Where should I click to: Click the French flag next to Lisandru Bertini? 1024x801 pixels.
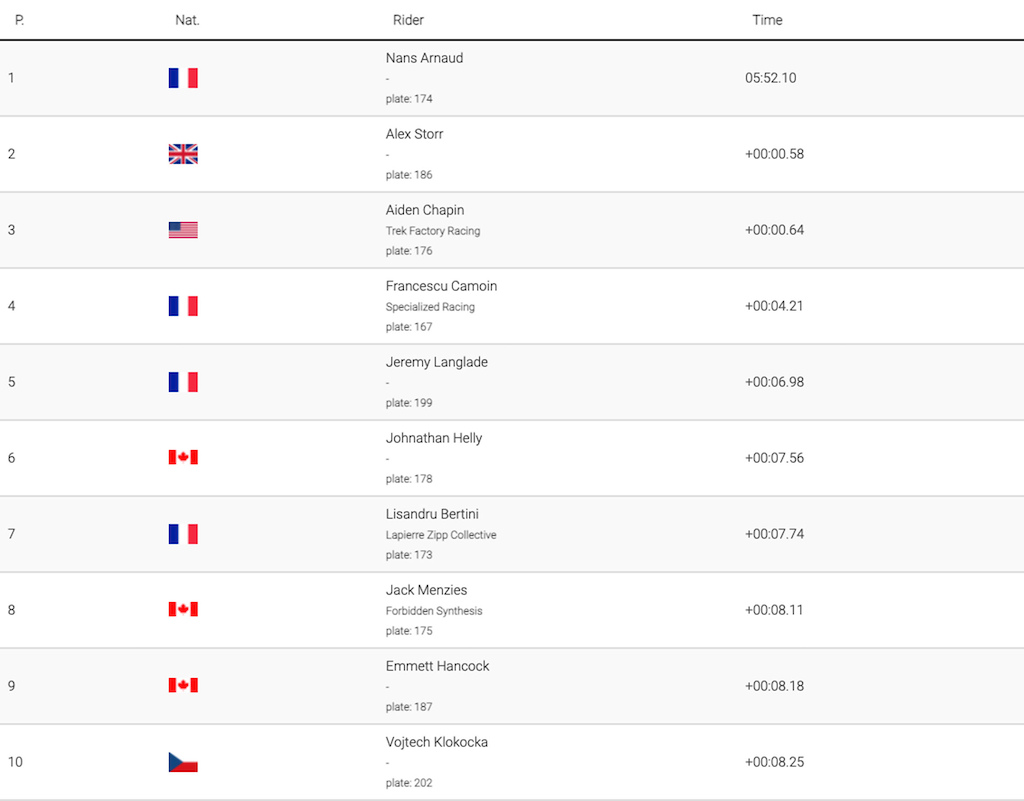(x=183, y=534)
